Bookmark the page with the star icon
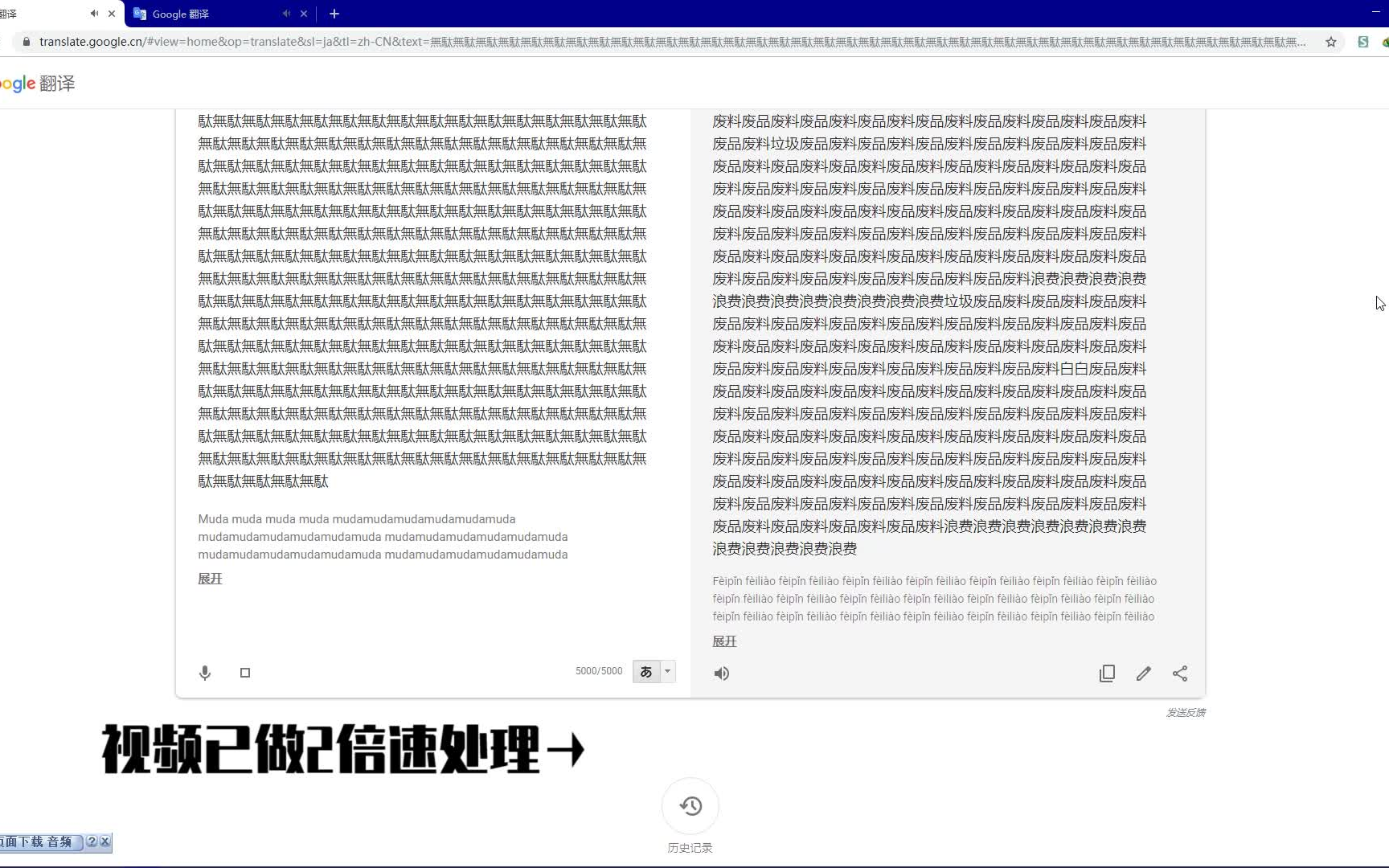1389x868 pixels. [x=1331, y=42]
